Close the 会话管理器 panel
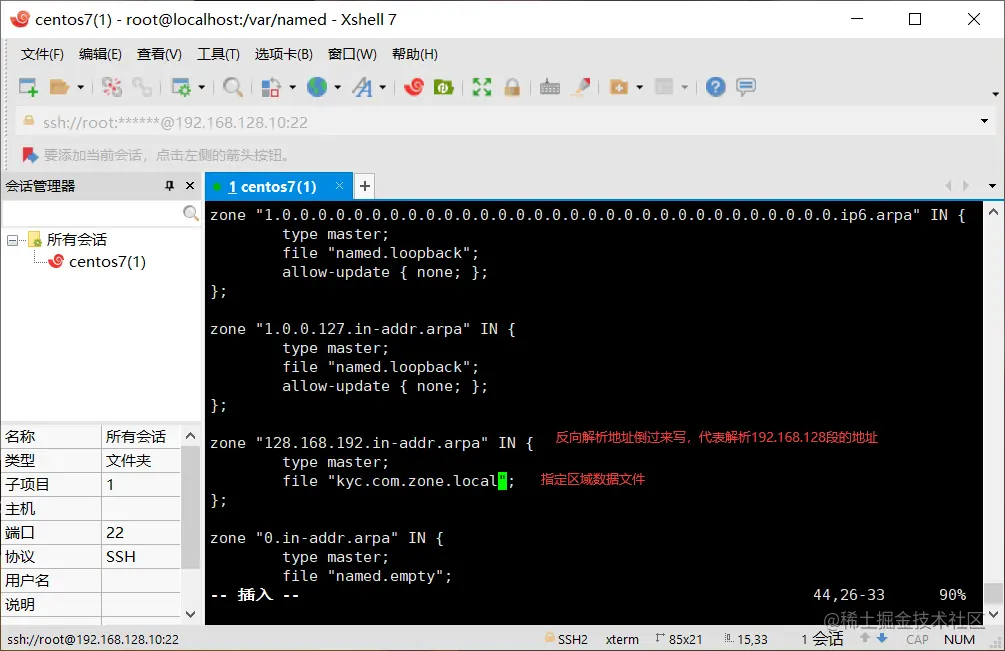This screenshot has width=1005, height=651. (x=190, y=186)
